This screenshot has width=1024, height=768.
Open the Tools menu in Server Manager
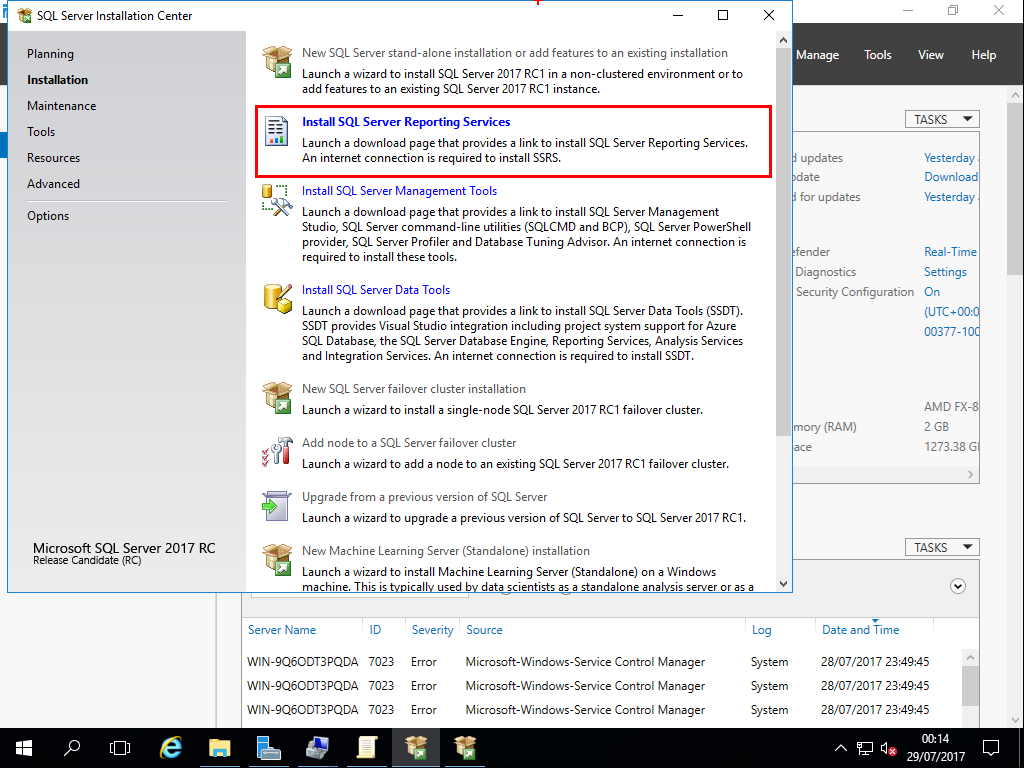click(x=877, y=55)
